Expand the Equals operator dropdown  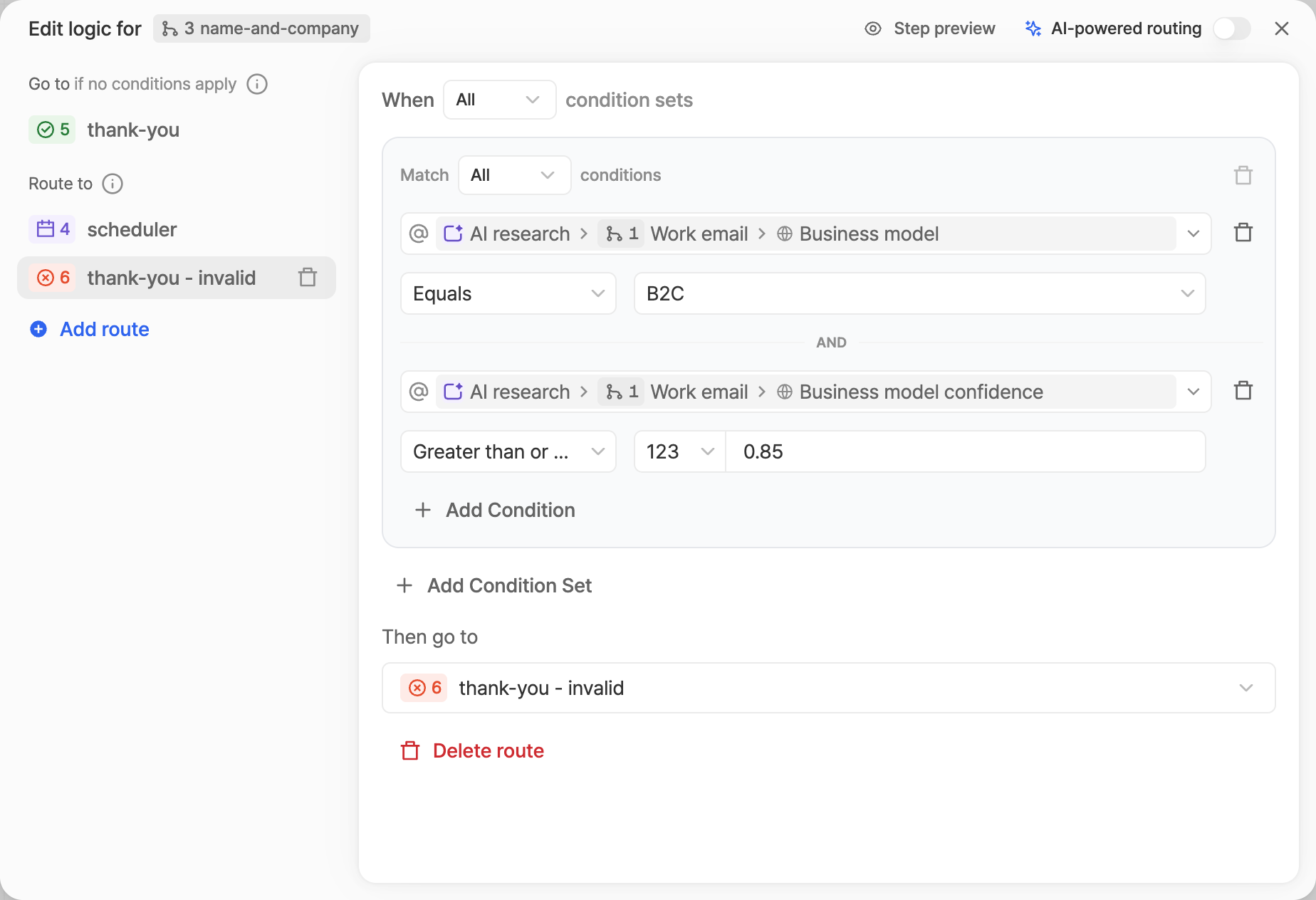tap(508, 293)
